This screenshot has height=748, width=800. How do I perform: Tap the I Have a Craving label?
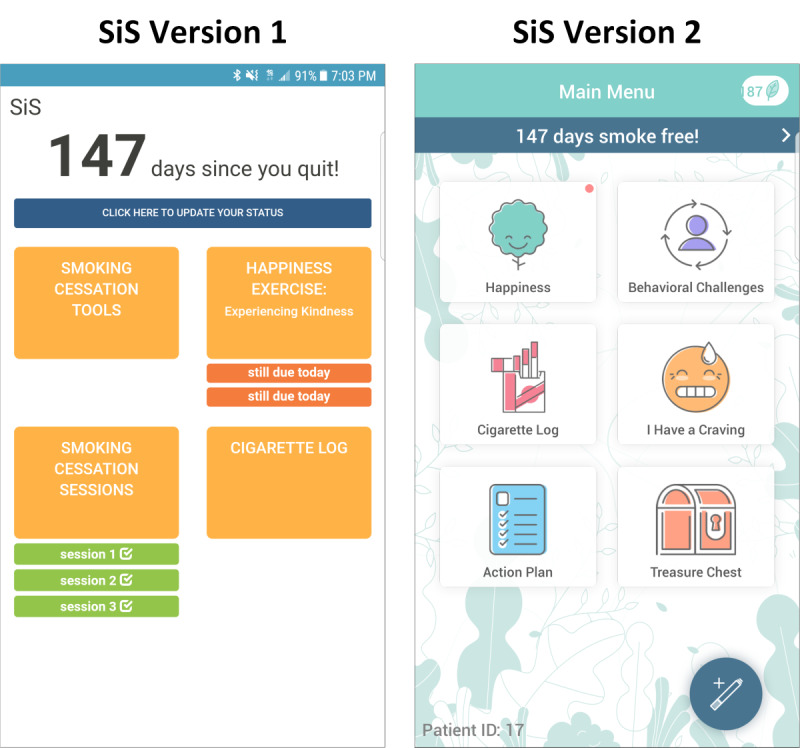point(696,430)
